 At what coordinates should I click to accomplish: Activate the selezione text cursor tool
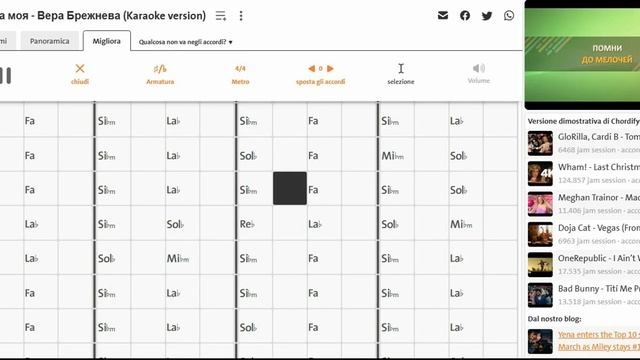click(x=401, y=74)
